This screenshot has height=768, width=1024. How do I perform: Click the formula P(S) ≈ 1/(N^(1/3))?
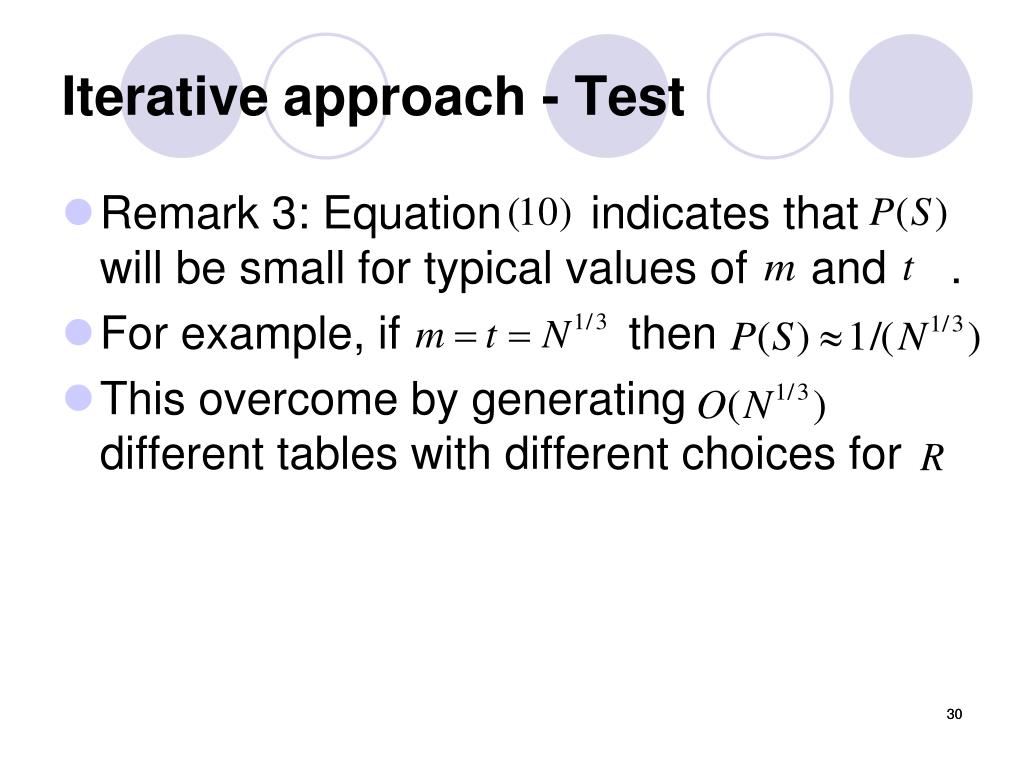[855, 336]
